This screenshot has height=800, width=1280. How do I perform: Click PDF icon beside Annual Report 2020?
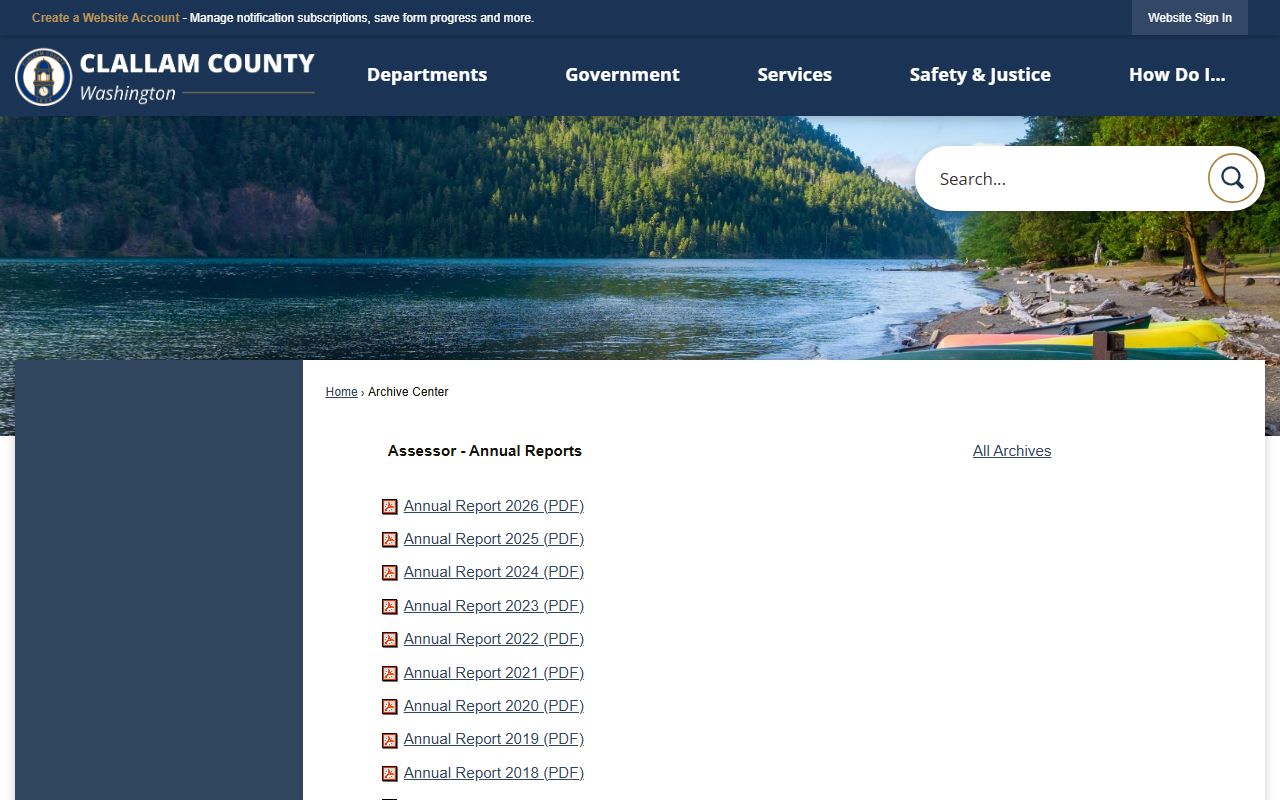[x=390, y=707]
